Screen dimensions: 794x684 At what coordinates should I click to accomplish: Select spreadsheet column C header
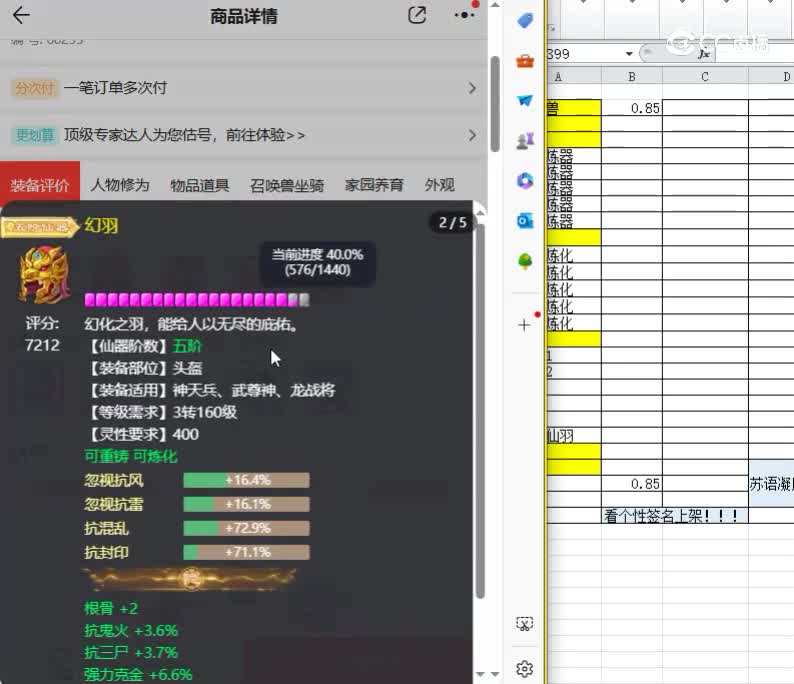point(705,77)
